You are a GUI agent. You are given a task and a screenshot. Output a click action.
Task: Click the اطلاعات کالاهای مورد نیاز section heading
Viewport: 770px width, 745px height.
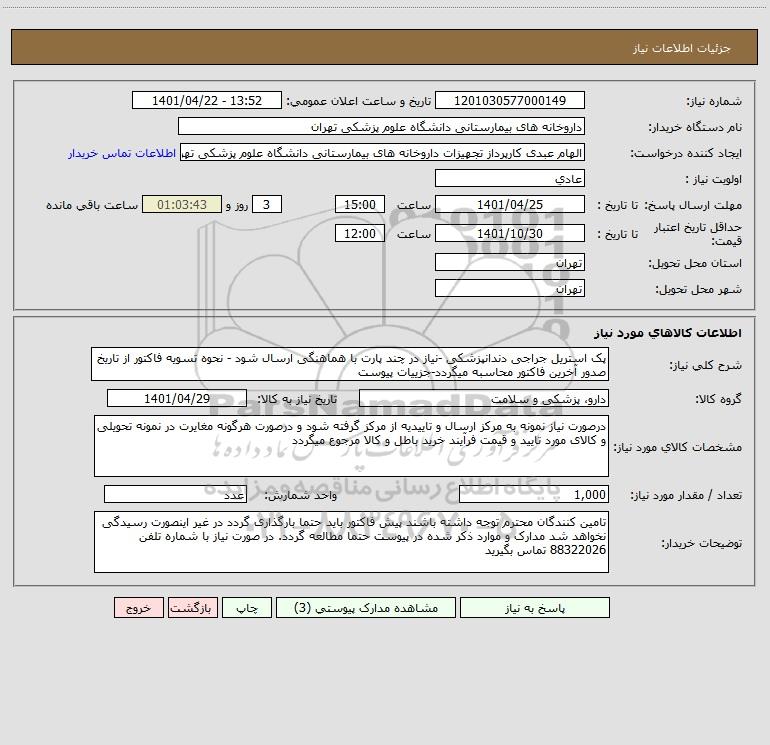(x=667, y=333)
